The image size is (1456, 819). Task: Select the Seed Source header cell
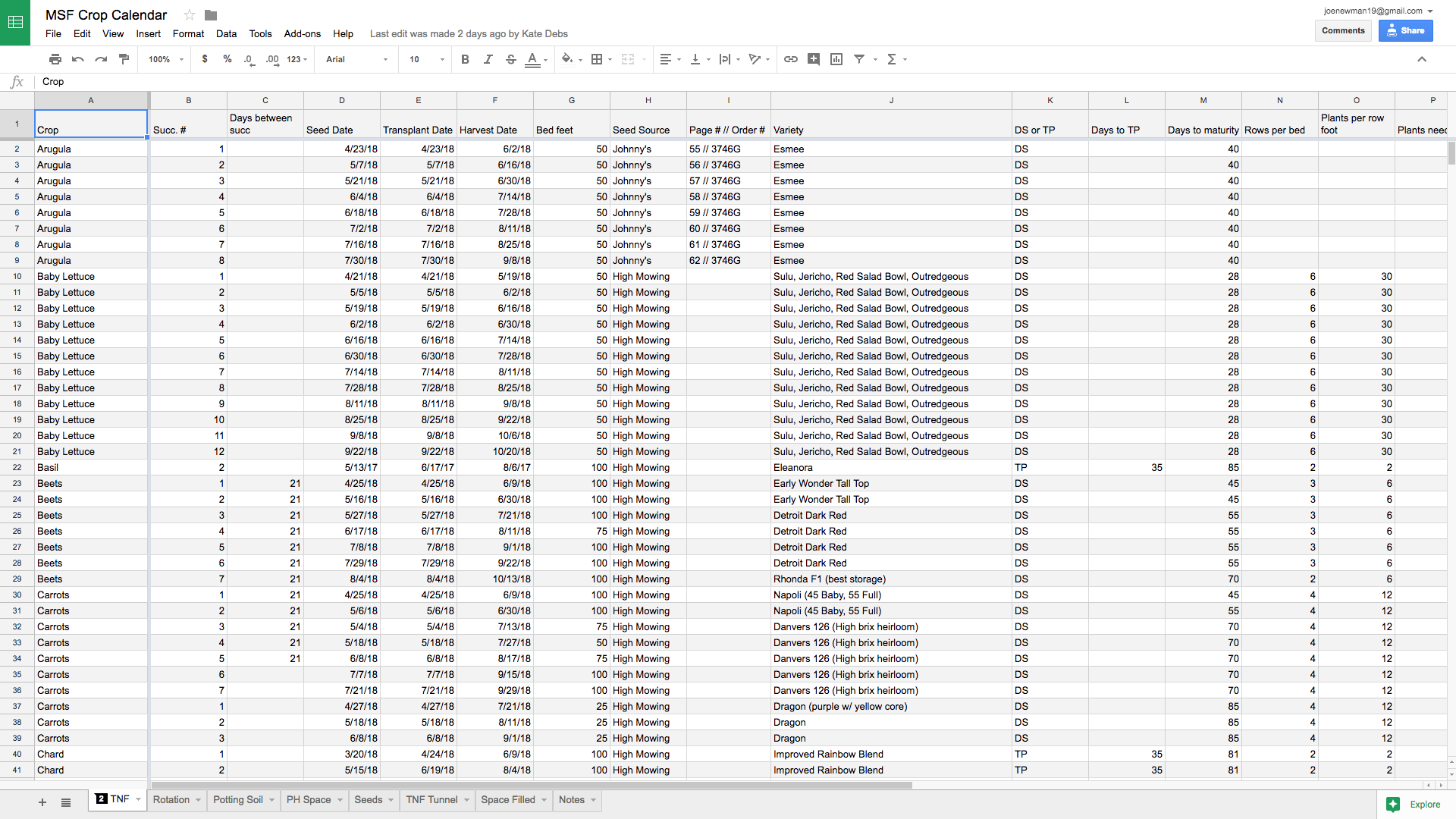click(648, 124)
